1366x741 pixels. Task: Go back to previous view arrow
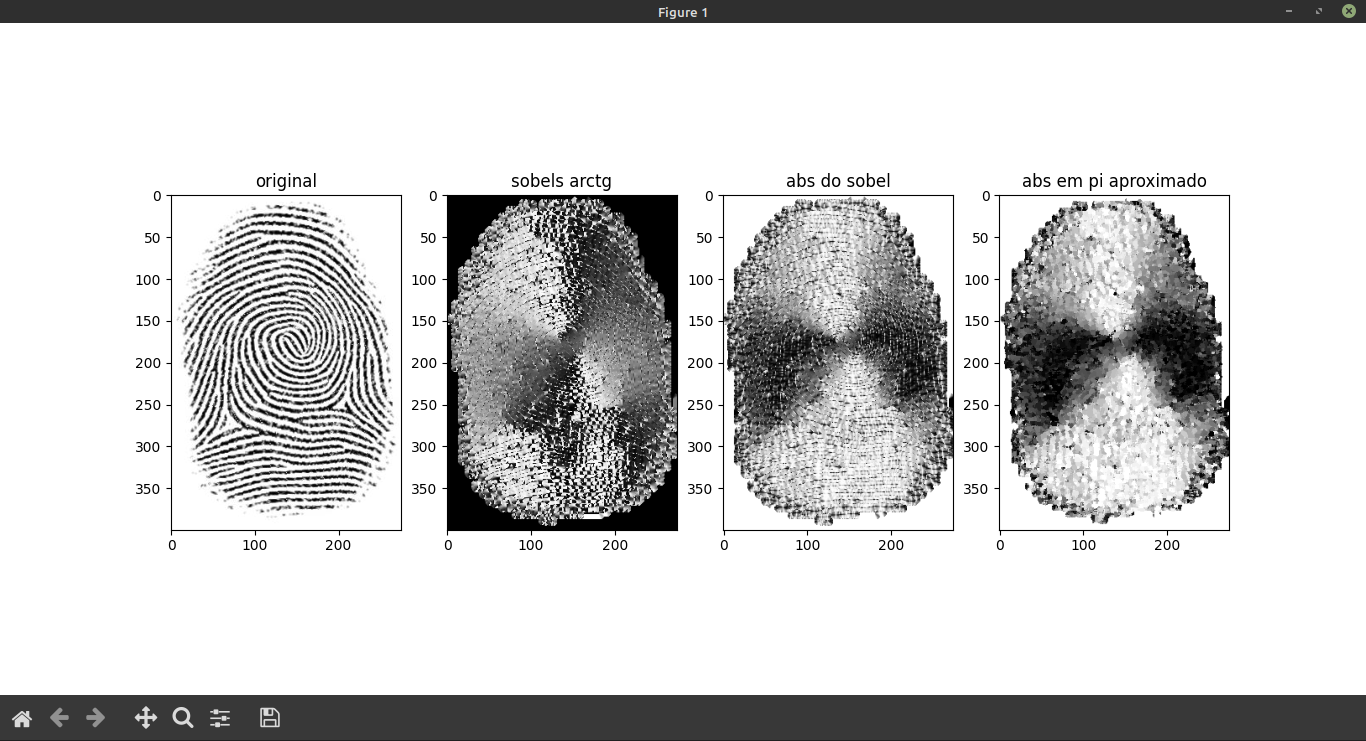pos(59,718)
